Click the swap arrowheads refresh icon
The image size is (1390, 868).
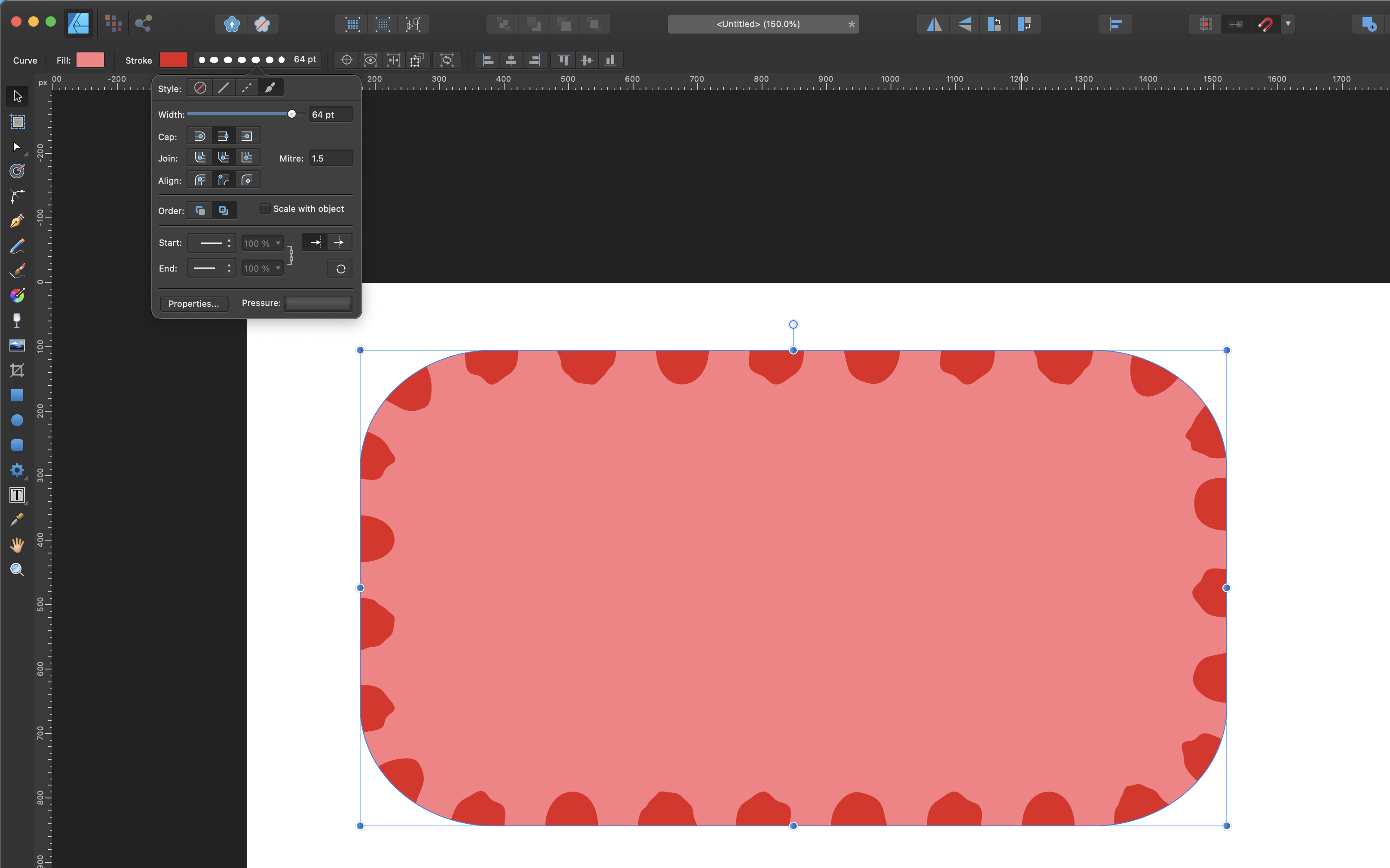[340, 269]
